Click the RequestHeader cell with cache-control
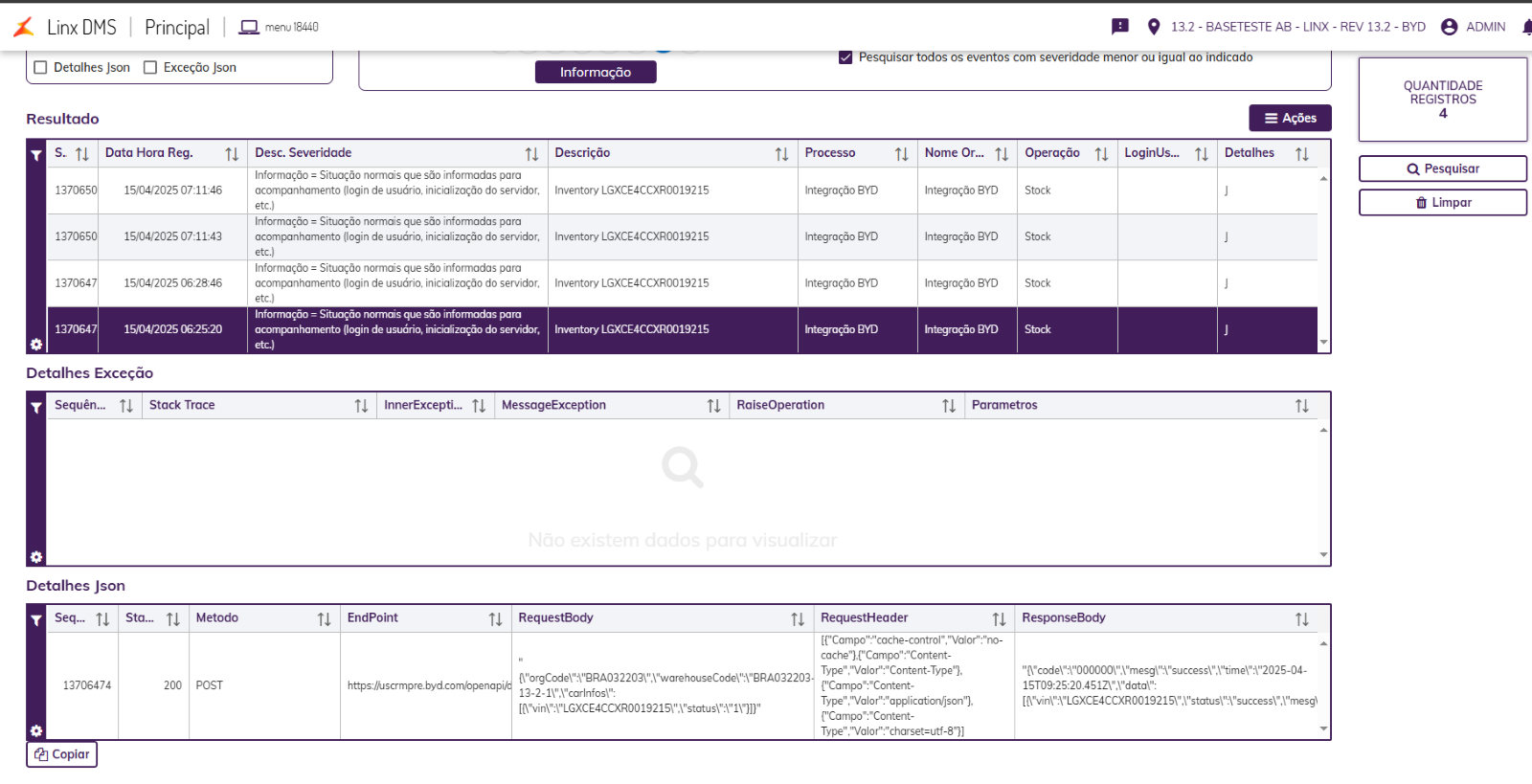This screenshot has height=784, width=1532. tap(913, 685)
